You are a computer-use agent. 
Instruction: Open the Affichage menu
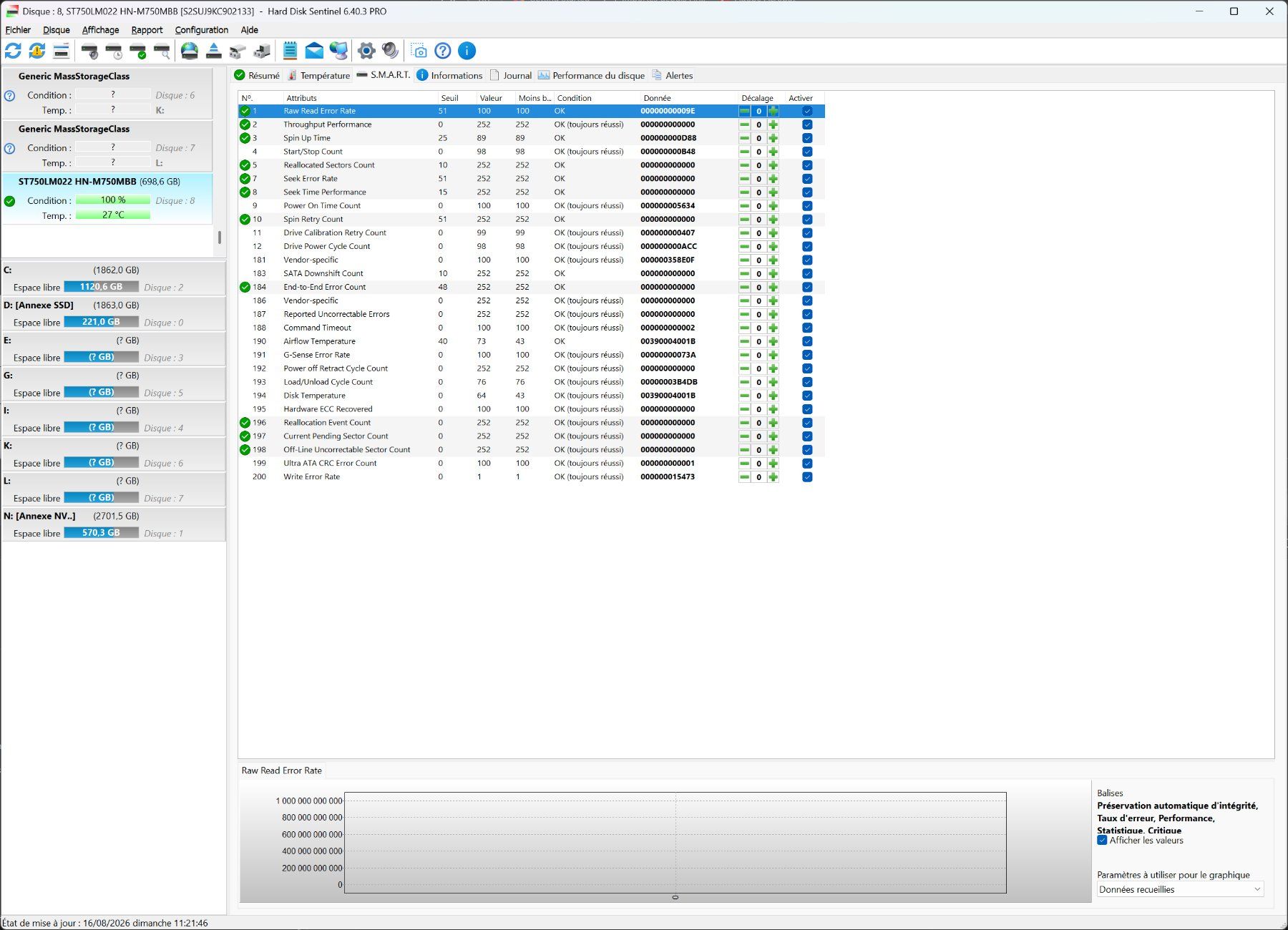[100, 30]
